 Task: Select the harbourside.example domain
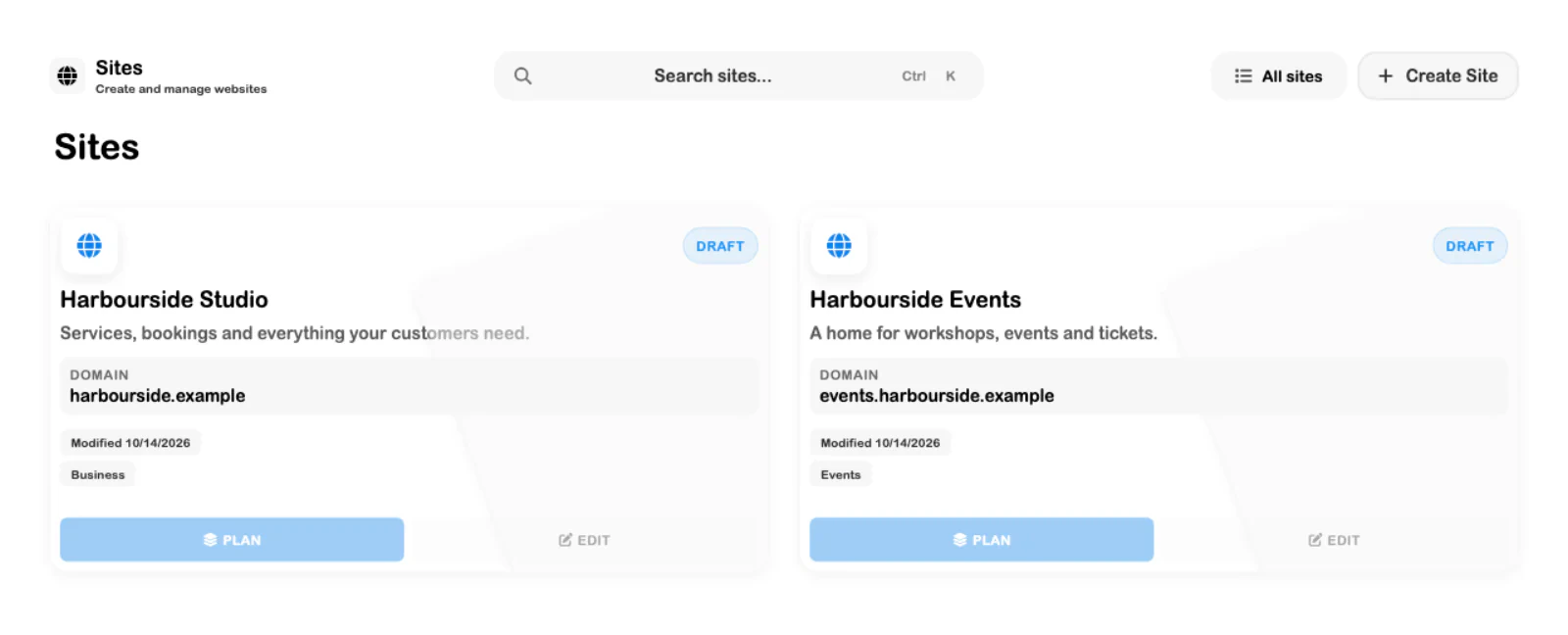[157, 396]
